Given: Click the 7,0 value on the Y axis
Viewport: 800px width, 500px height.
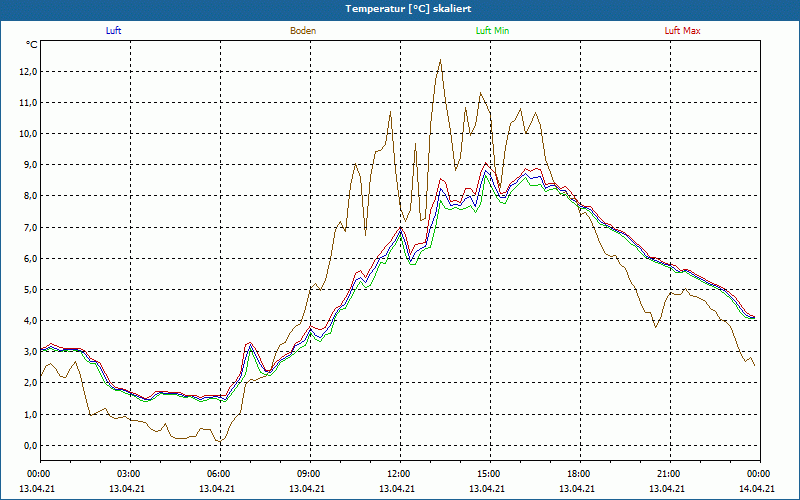Looking at the screenshot, I should [x=30, y=227].
